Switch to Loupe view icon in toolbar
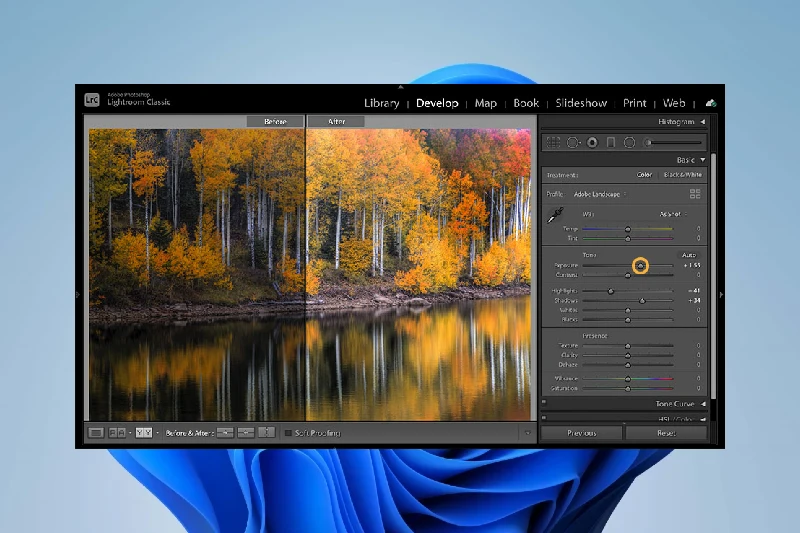The image size is (800, 533). [96, 432]
